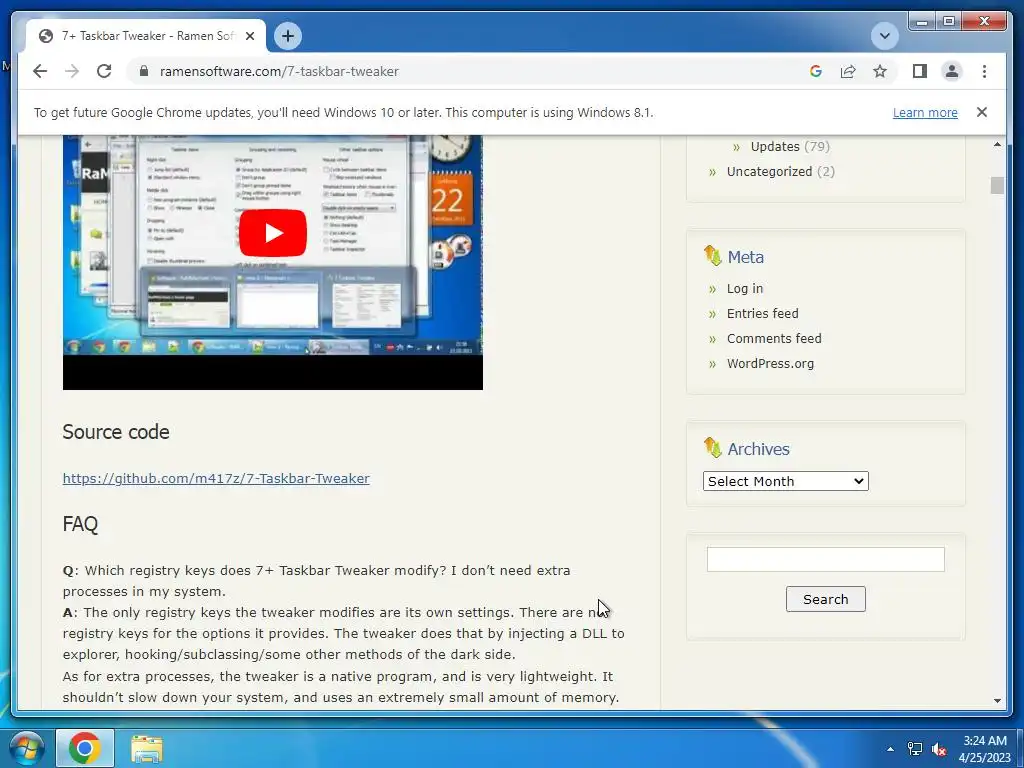Viewport: 1024px width, 768px height.
Task: Show hidden system tray icons
Action: coord(890,749)
